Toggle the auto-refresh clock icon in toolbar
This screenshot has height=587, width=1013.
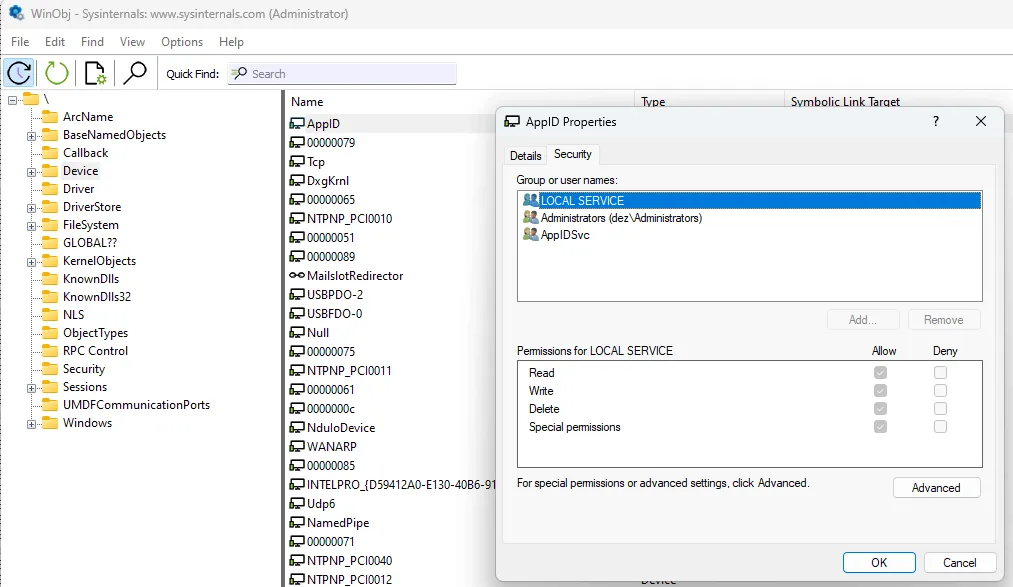pyautogui.click(x=19, y=73)
